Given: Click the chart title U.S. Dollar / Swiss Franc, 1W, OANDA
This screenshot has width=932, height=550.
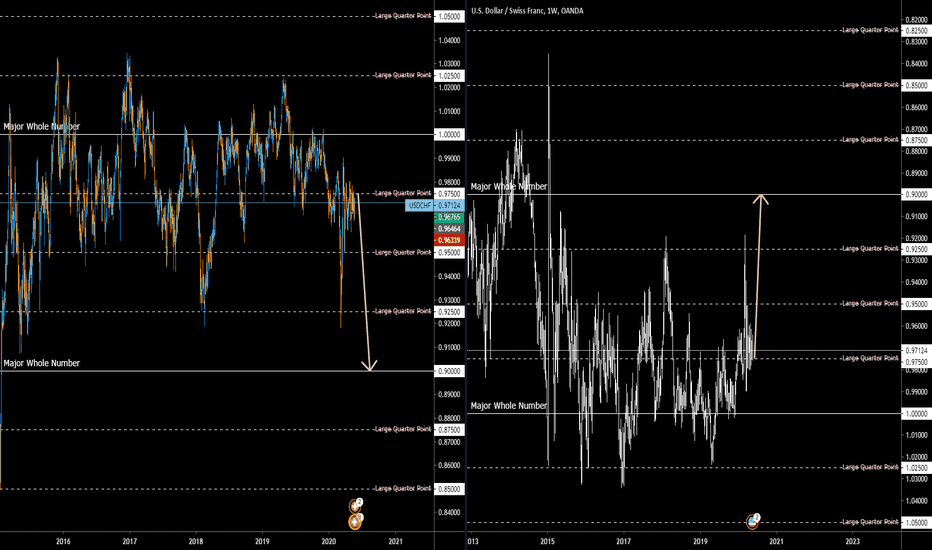Looking at the screenshot, I should [x=527, y=11].
